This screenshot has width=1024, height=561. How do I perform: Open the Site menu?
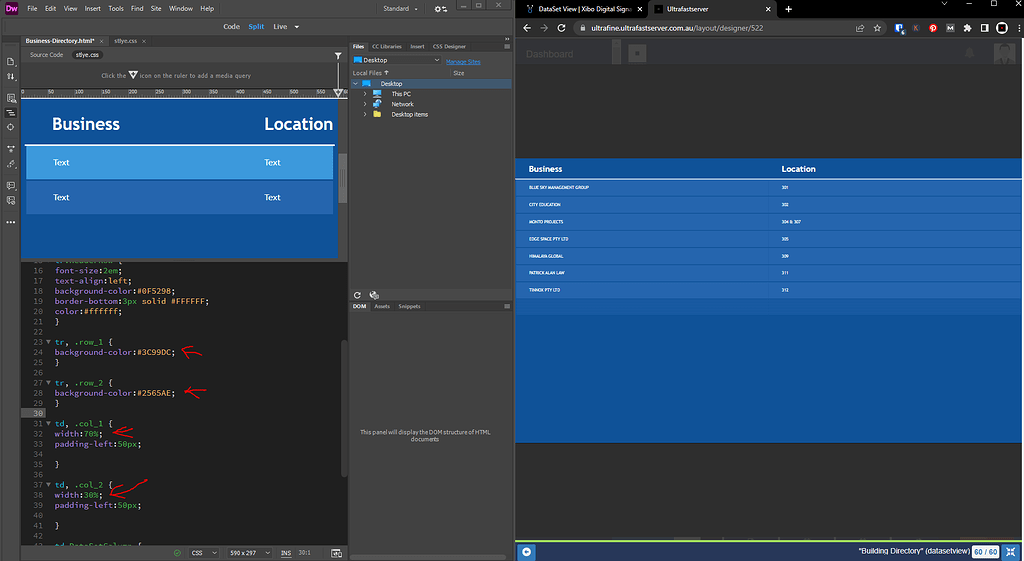point(156,9)
